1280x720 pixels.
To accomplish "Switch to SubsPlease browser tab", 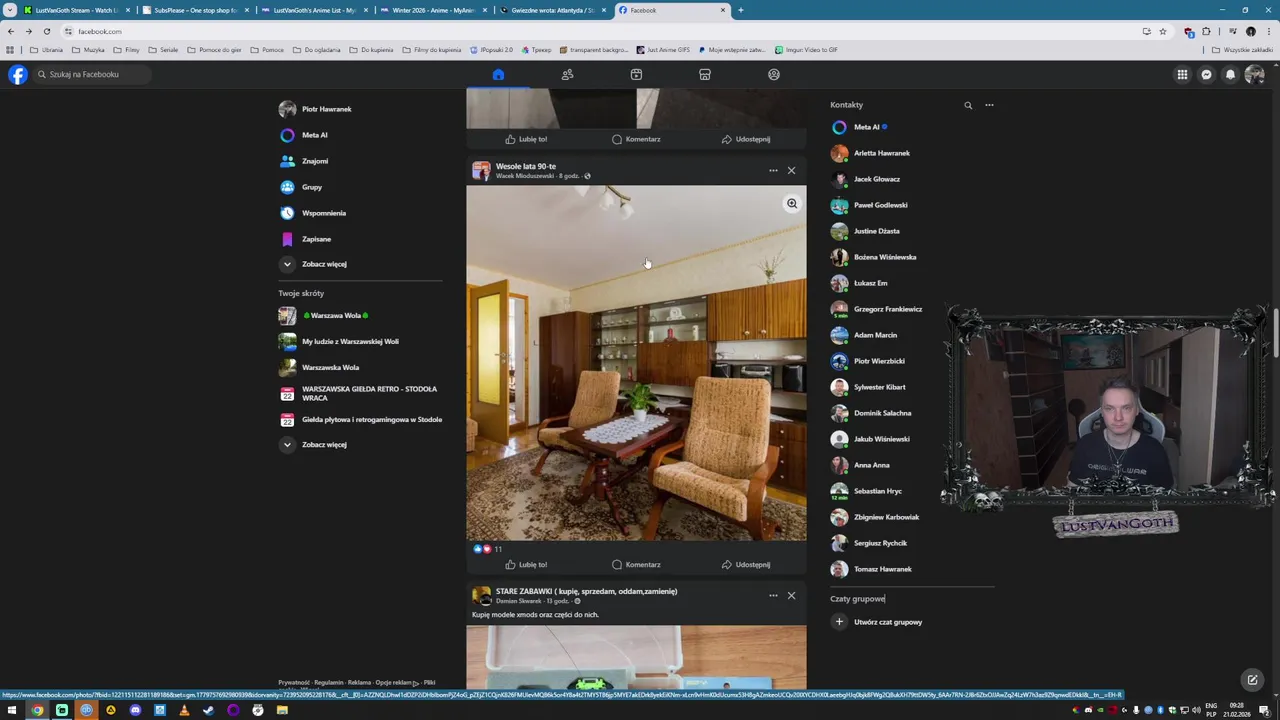I will 195,10.
